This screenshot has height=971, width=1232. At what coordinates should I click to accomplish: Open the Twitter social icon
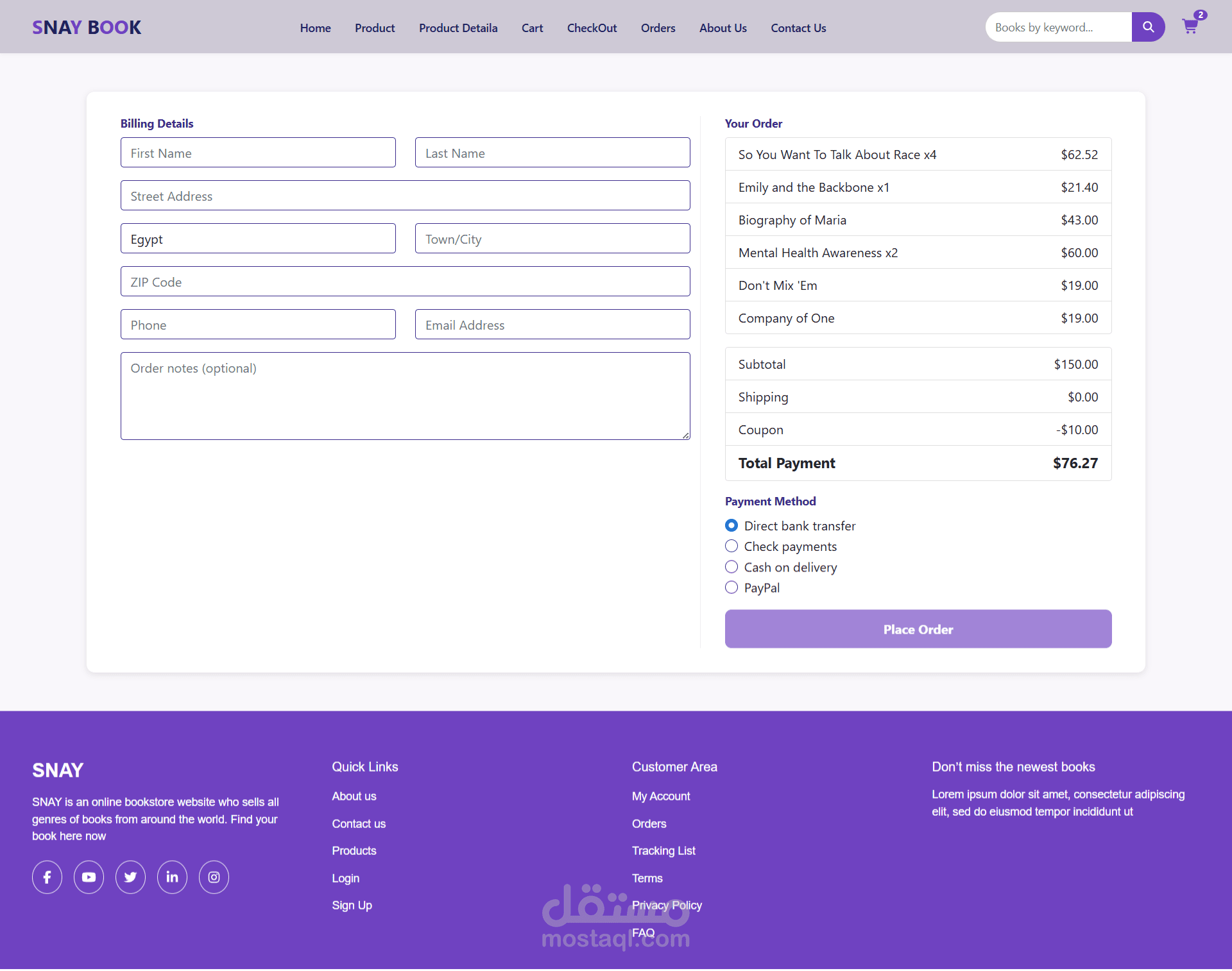click(x=130, y=877)
